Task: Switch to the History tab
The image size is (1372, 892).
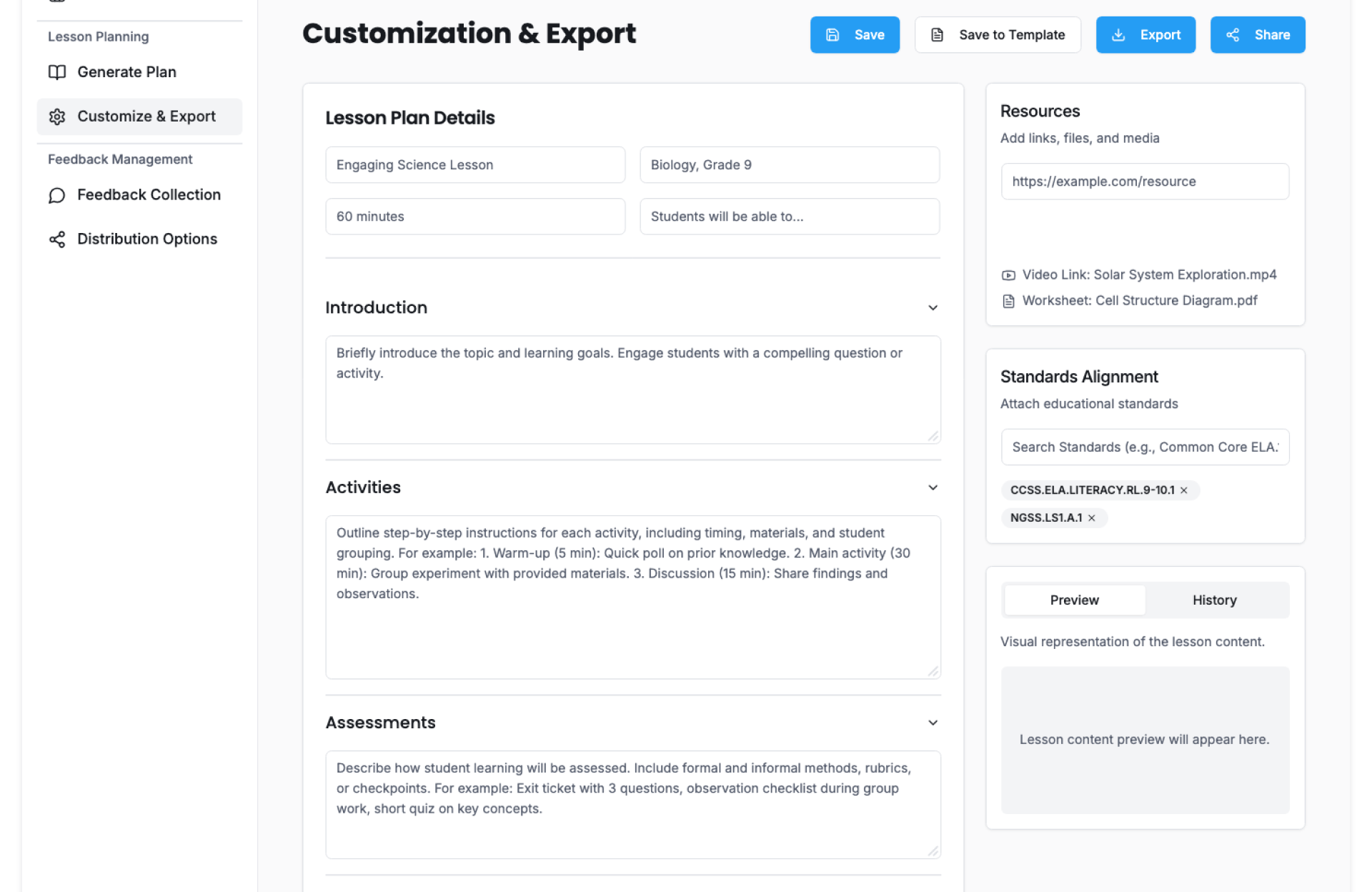Action: tap(1214, 600)
